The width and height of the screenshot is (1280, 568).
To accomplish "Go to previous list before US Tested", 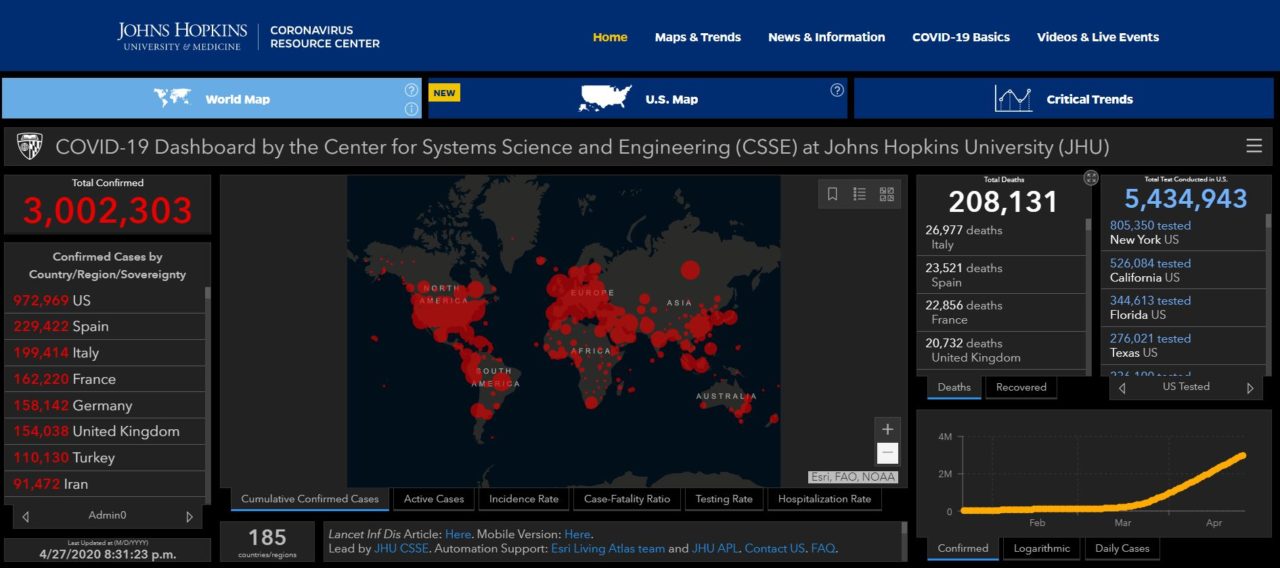I will [1122, 387].
